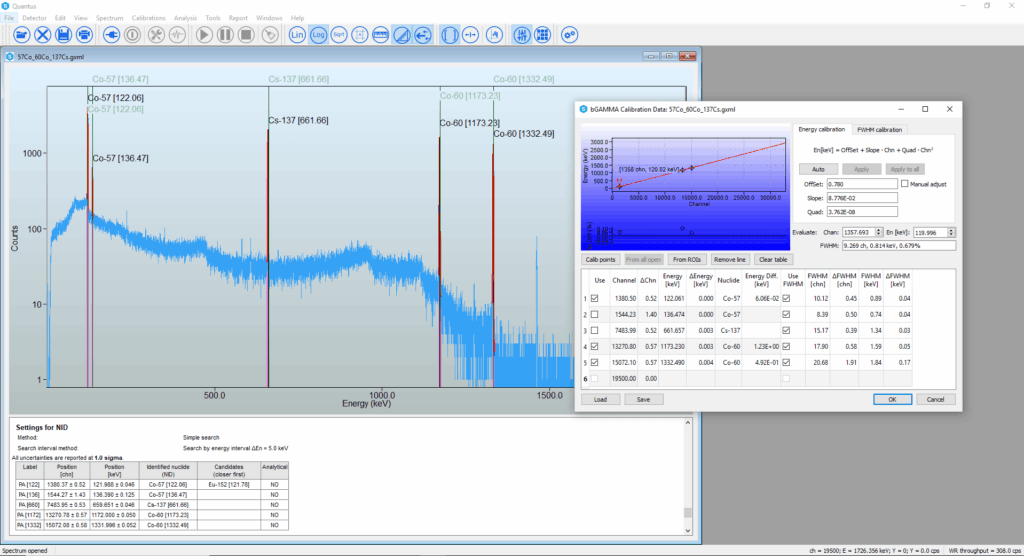Image resolution: width=1024 pixels, height=556 pixels.
Task: Click the horizontal marker arrows icon
Action: 470,35
